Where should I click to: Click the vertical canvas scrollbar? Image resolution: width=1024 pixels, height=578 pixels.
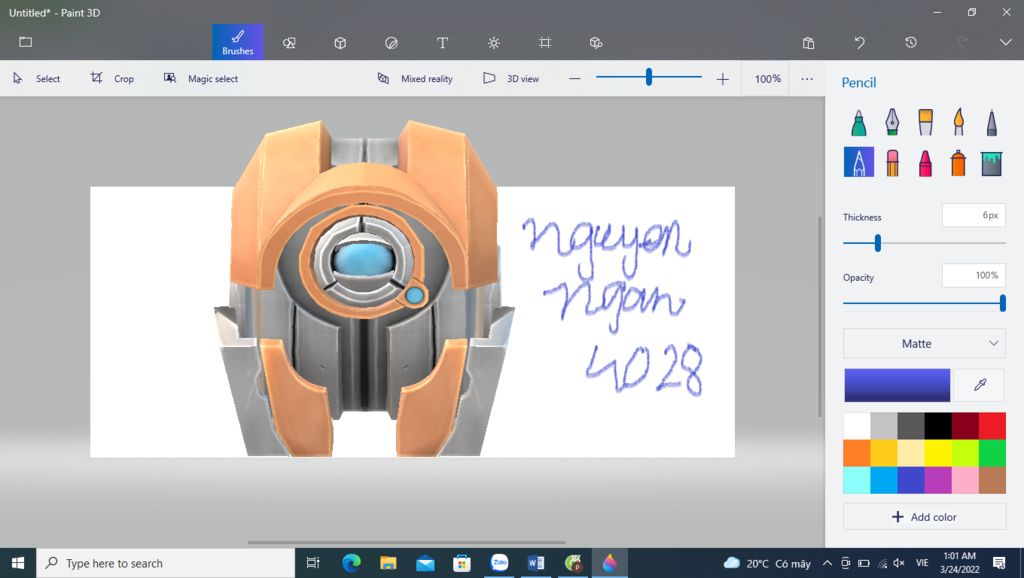coord(820,317)
